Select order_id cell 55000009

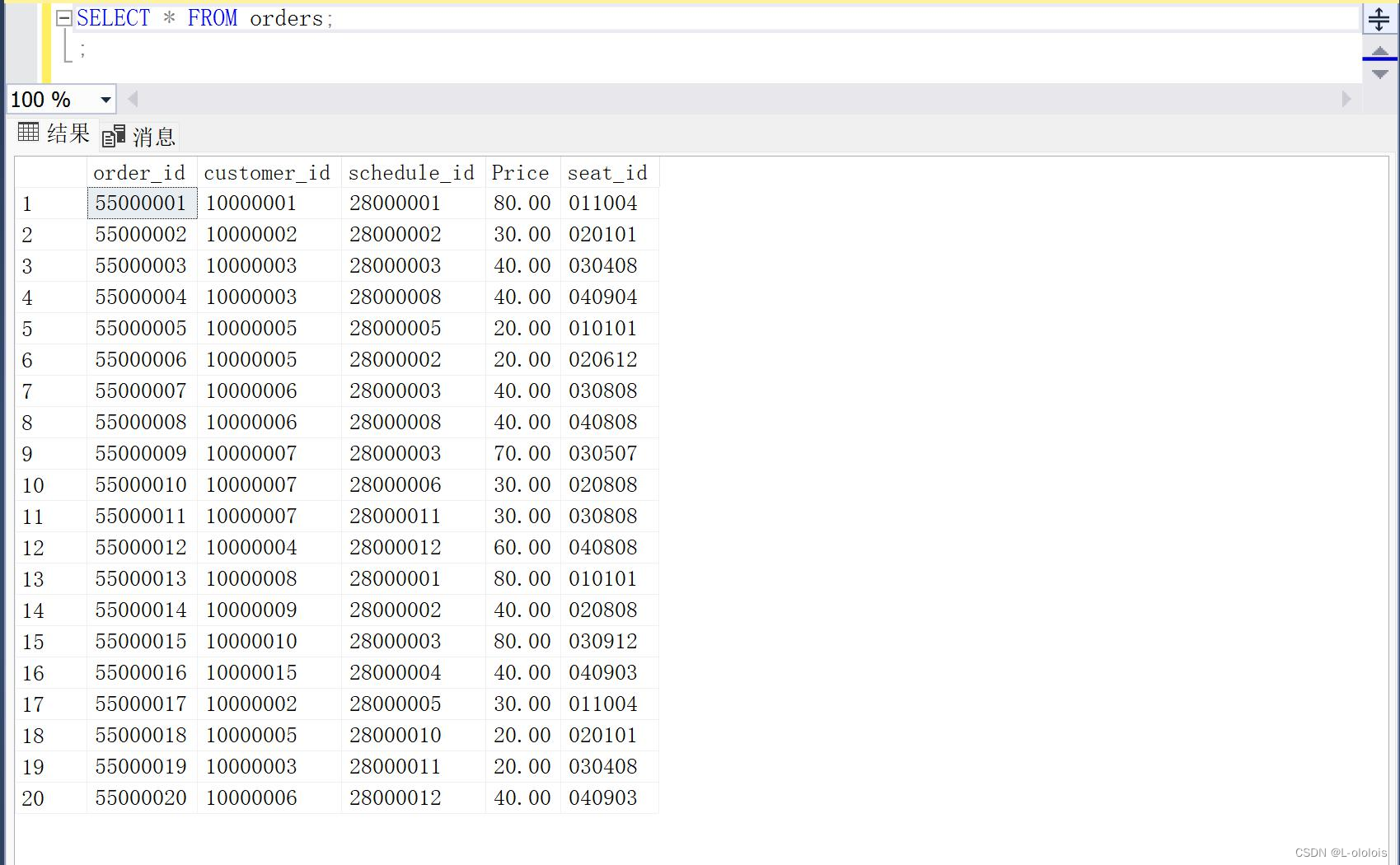142,453
